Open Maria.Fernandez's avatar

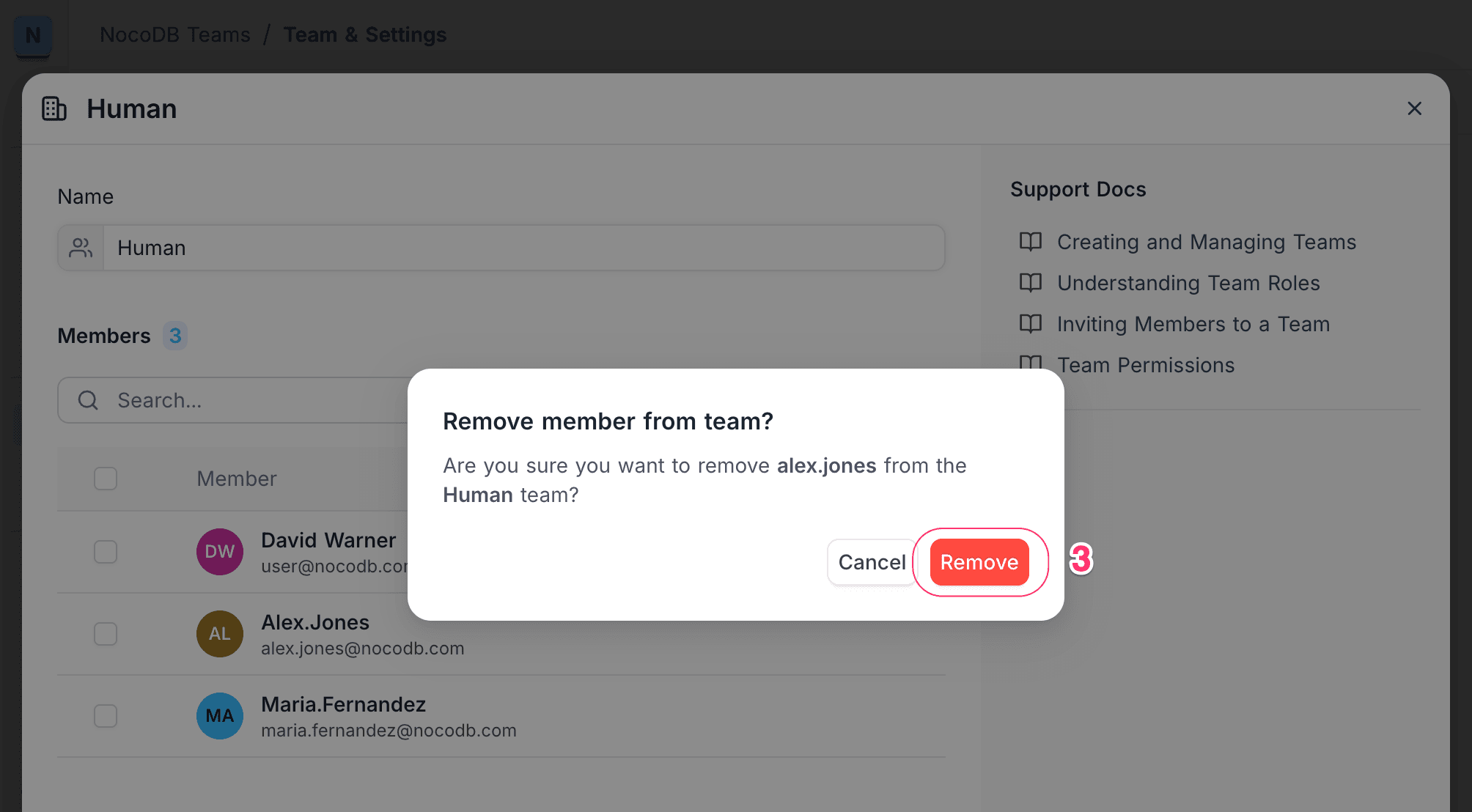[219, 716]
